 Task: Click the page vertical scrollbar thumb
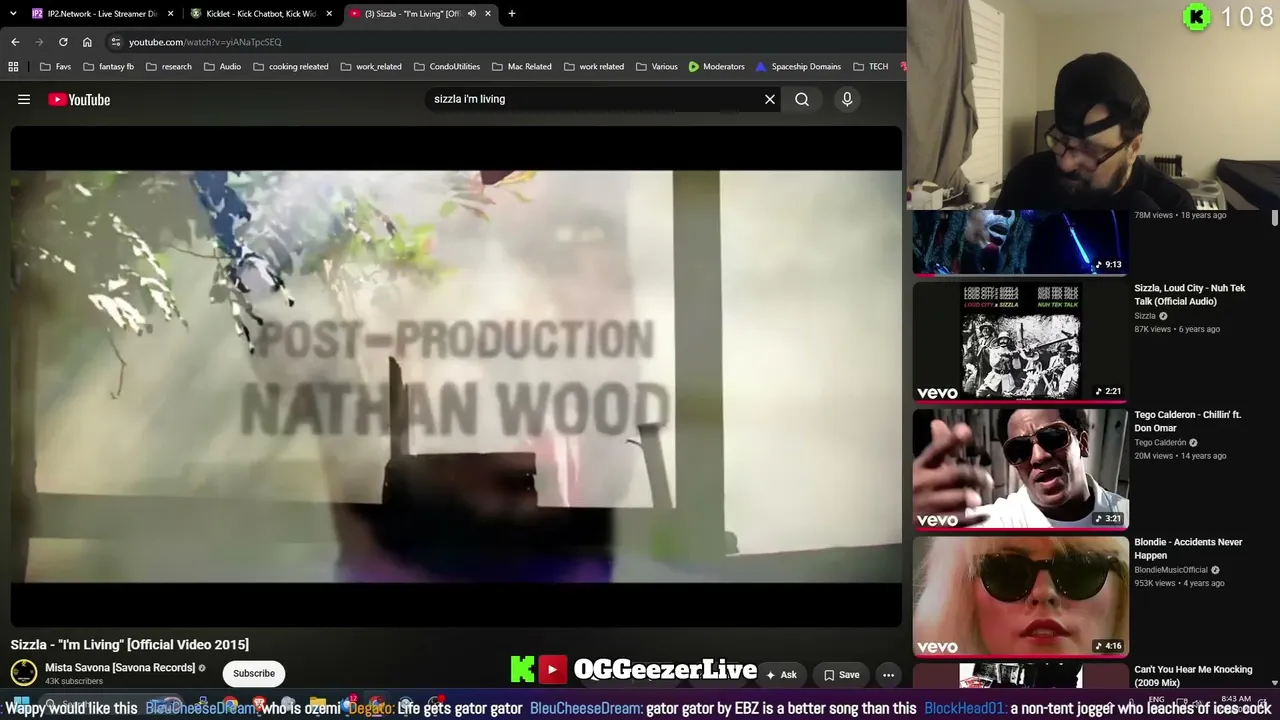[x=1275, y=218]
